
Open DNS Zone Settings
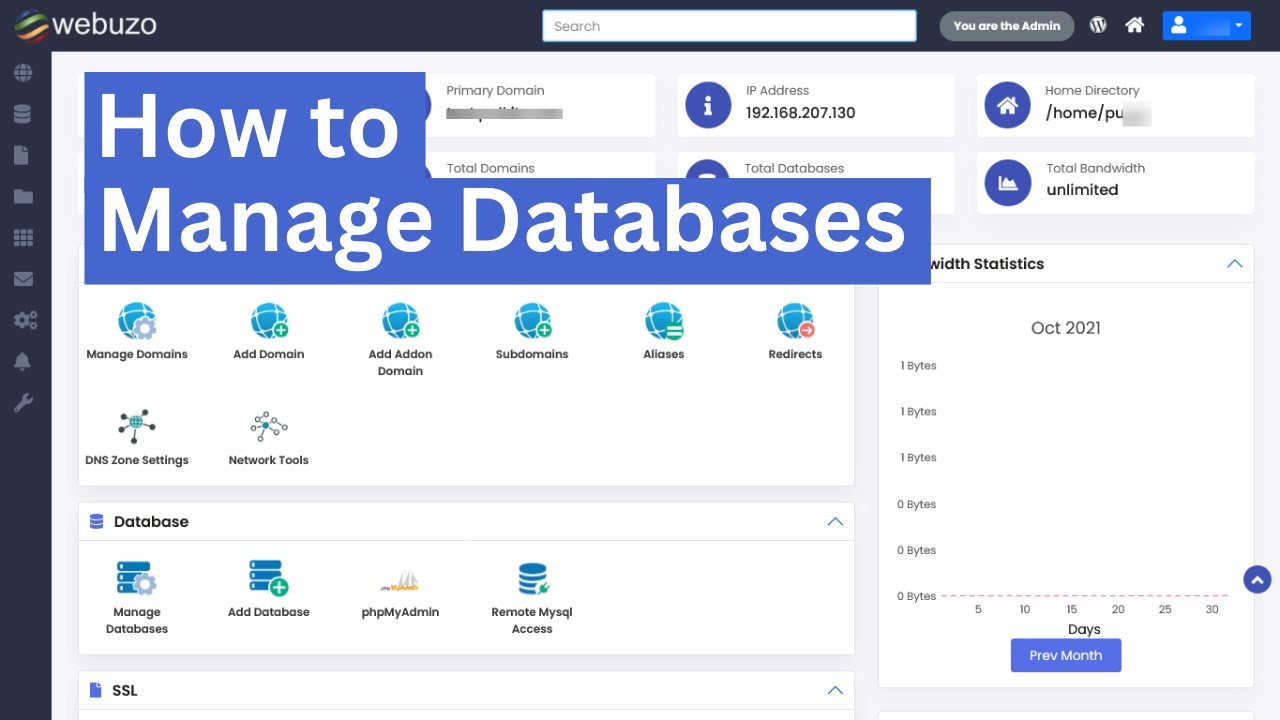(x=137, y=426)
